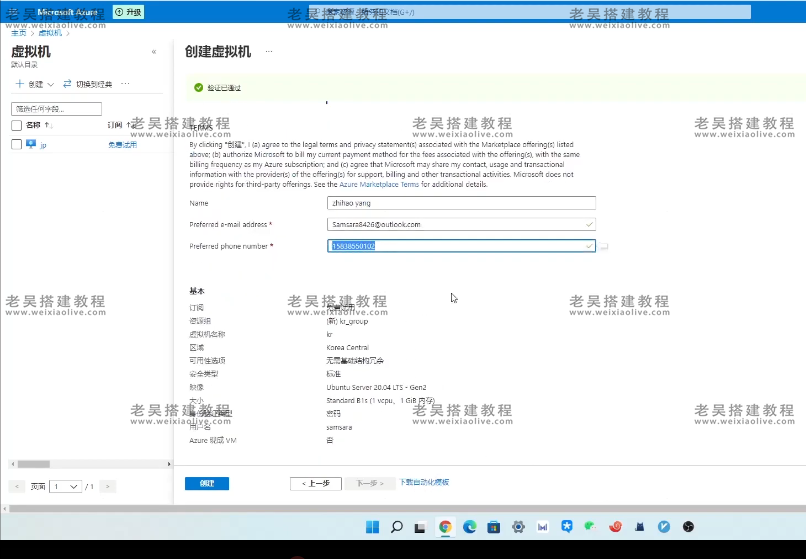This screenshot has width=806, height=559.
Task: Open Microsoft Edge from taskbar
Action: point(469,527)
